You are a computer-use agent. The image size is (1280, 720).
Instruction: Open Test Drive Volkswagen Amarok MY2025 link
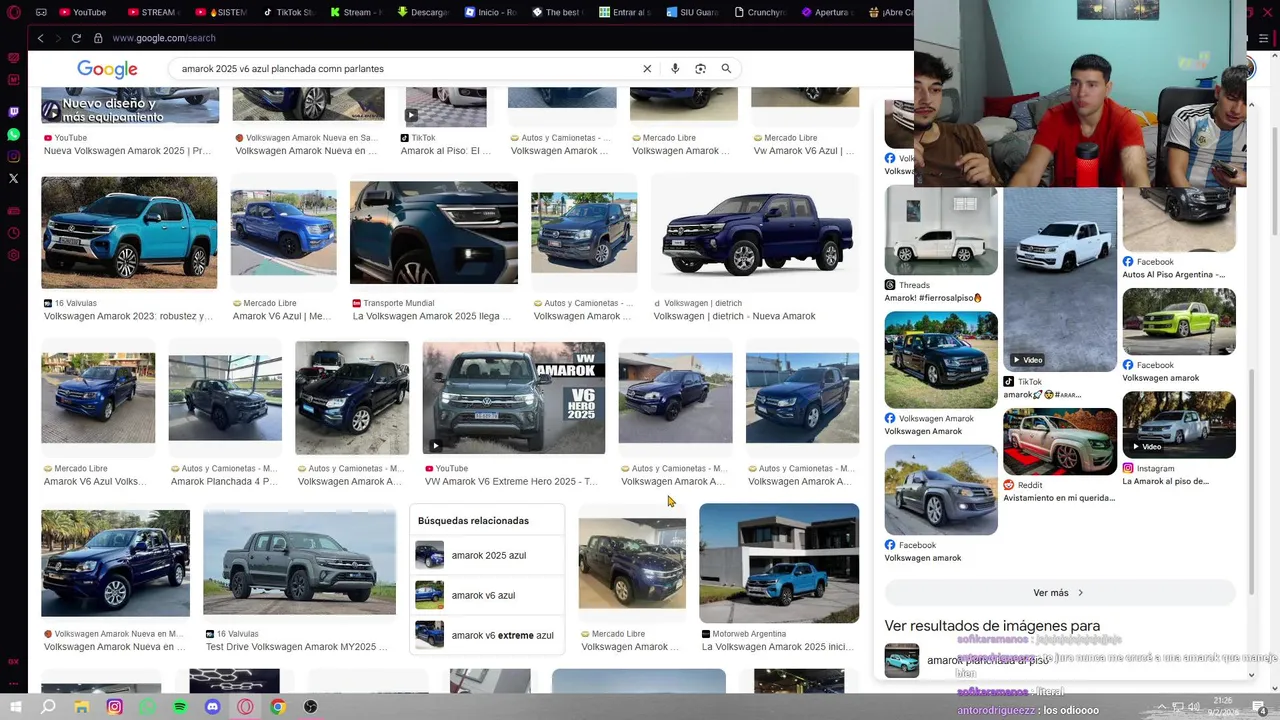(x=296, y=647)
